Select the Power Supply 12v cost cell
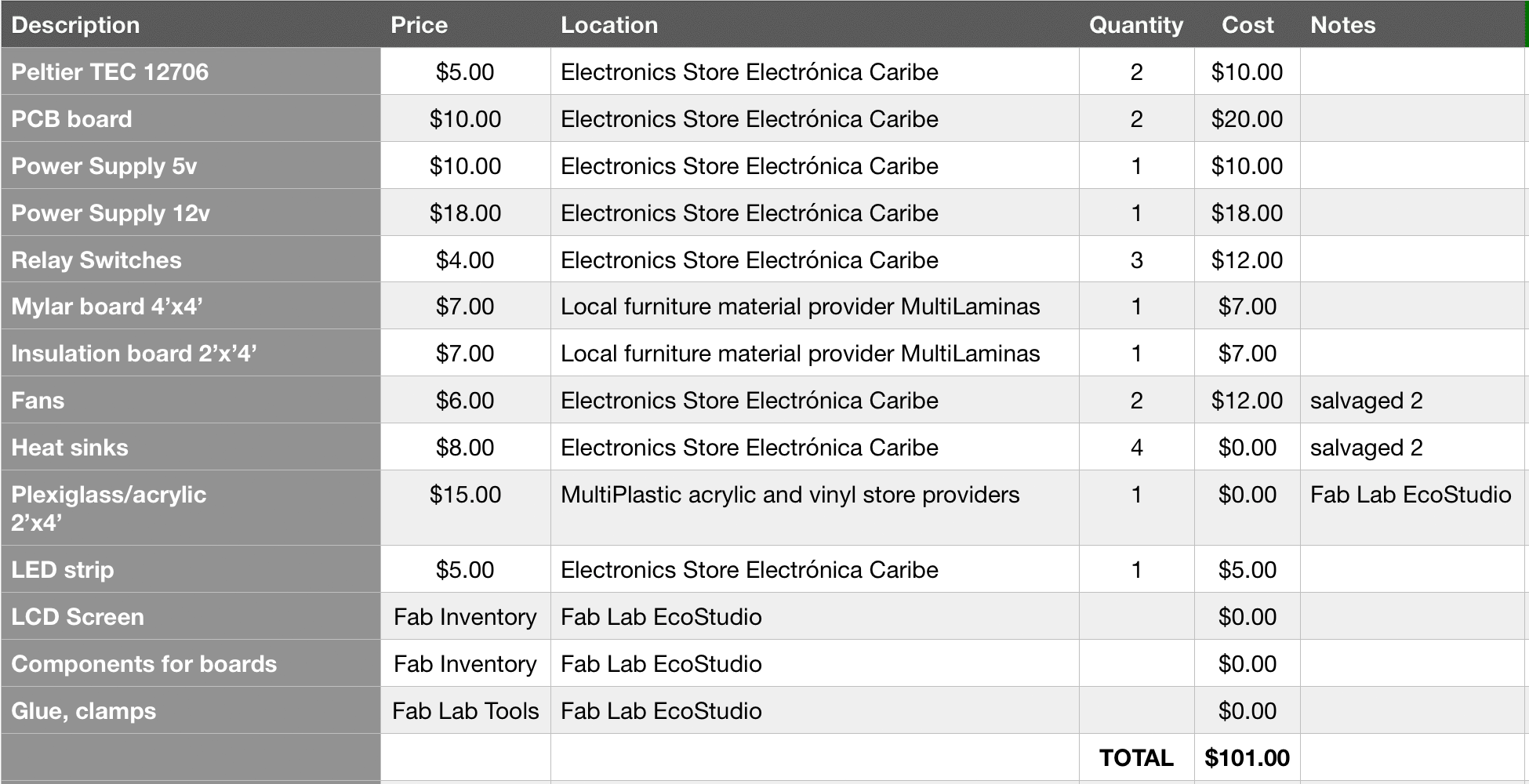This screenshot has width=1529, height=784. 1247,212
